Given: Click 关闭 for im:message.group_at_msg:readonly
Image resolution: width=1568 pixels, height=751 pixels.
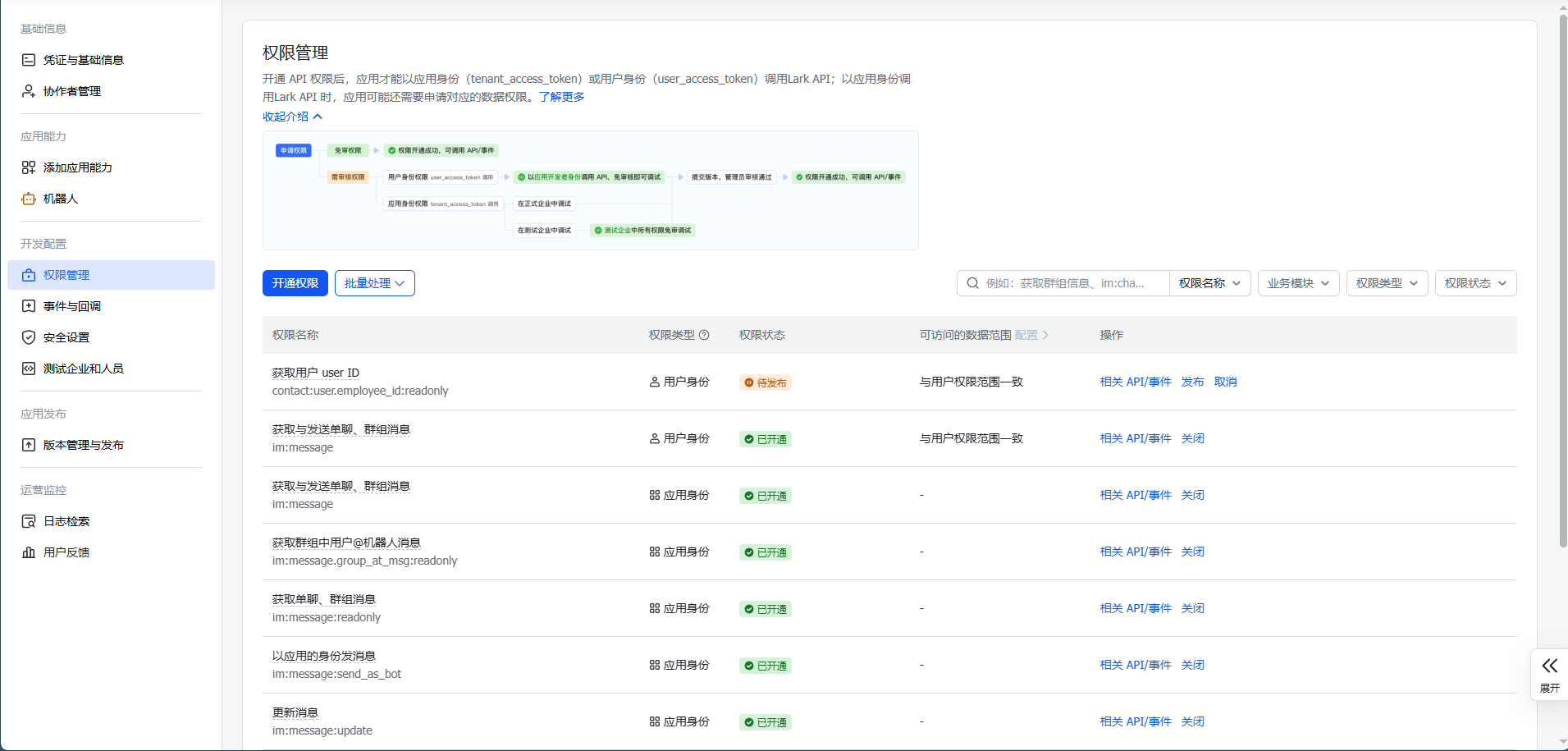Looking at the screenshot, I should pyautogui.click(x=1192, y=552).
